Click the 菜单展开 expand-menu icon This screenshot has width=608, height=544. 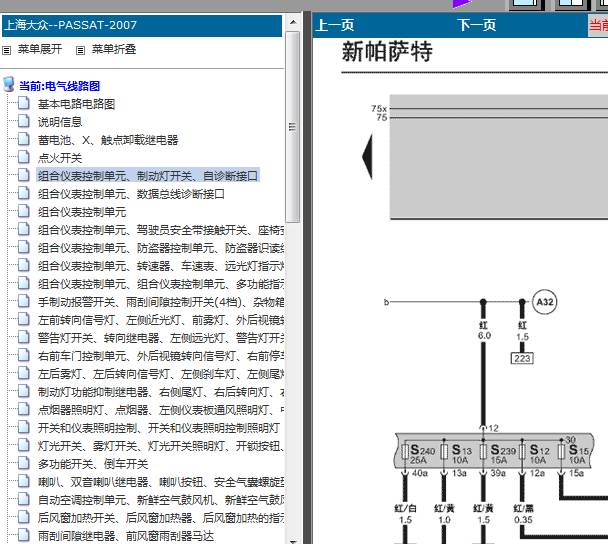7,50
